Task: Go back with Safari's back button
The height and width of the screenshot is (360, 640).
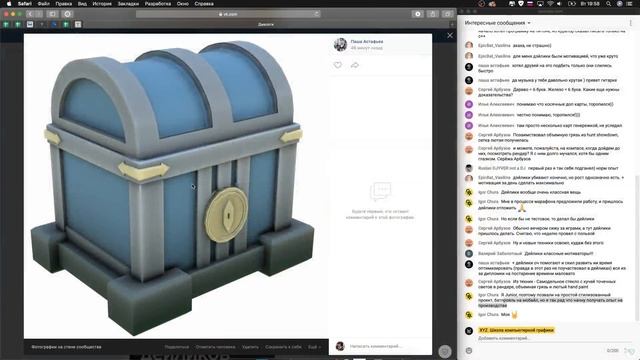Action: [x=30, y=14]
